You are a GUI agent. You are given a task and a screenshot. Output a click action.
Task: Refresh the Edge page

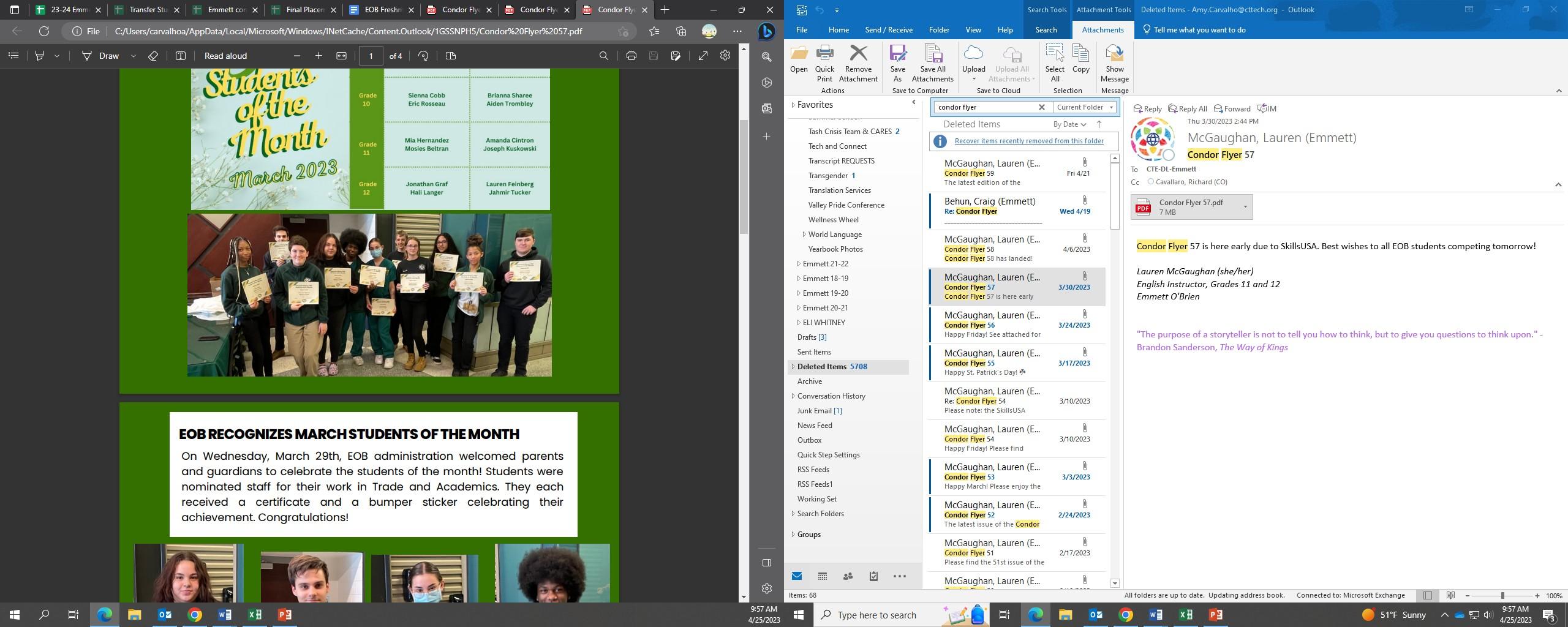pyautogui.click(x=44, y=31)
